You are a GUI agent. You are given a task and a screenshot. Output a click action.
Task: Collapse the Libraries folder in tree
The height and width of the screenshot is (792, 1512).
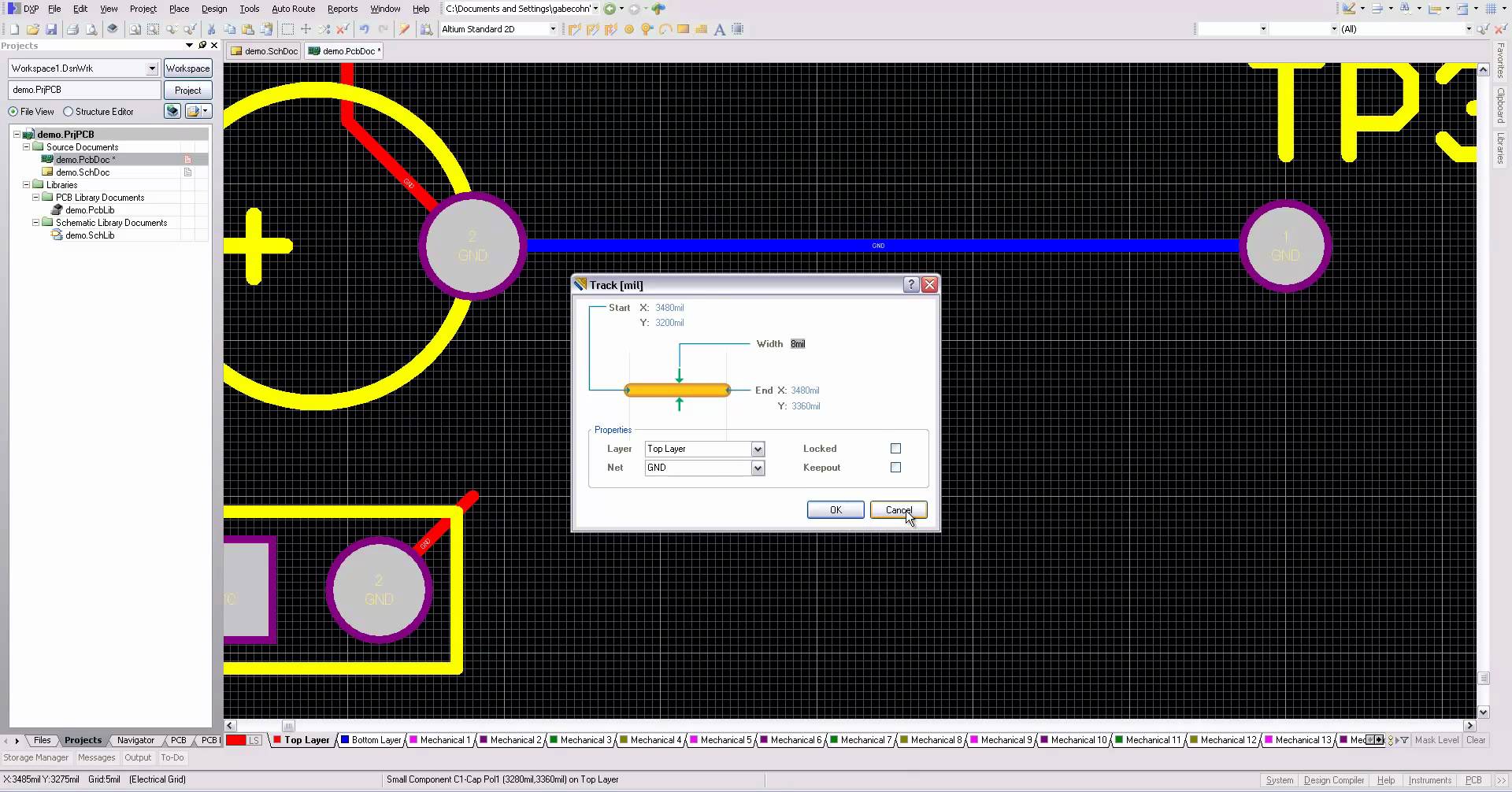tap(26, 185)
